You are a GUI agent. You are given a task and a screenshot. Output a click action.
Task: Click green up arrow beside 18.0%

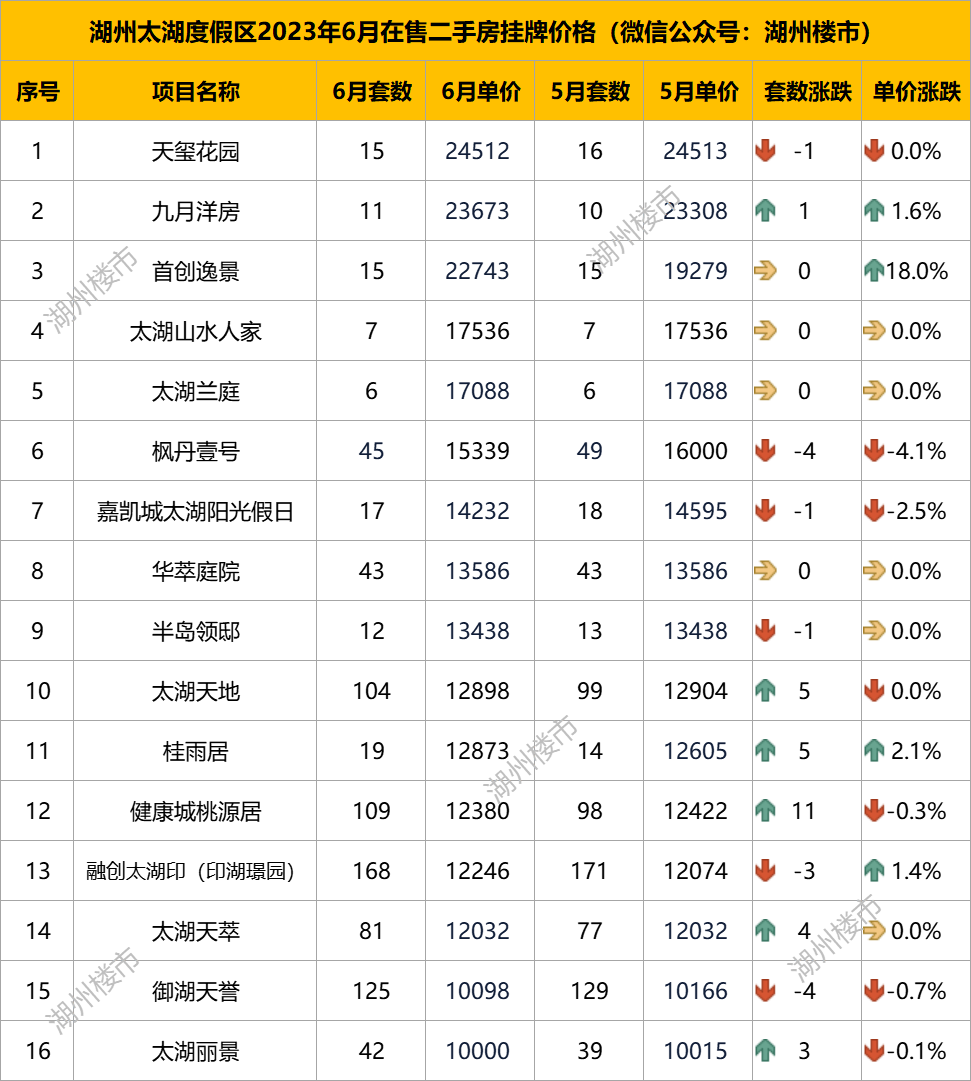click(x=874, y=270)
